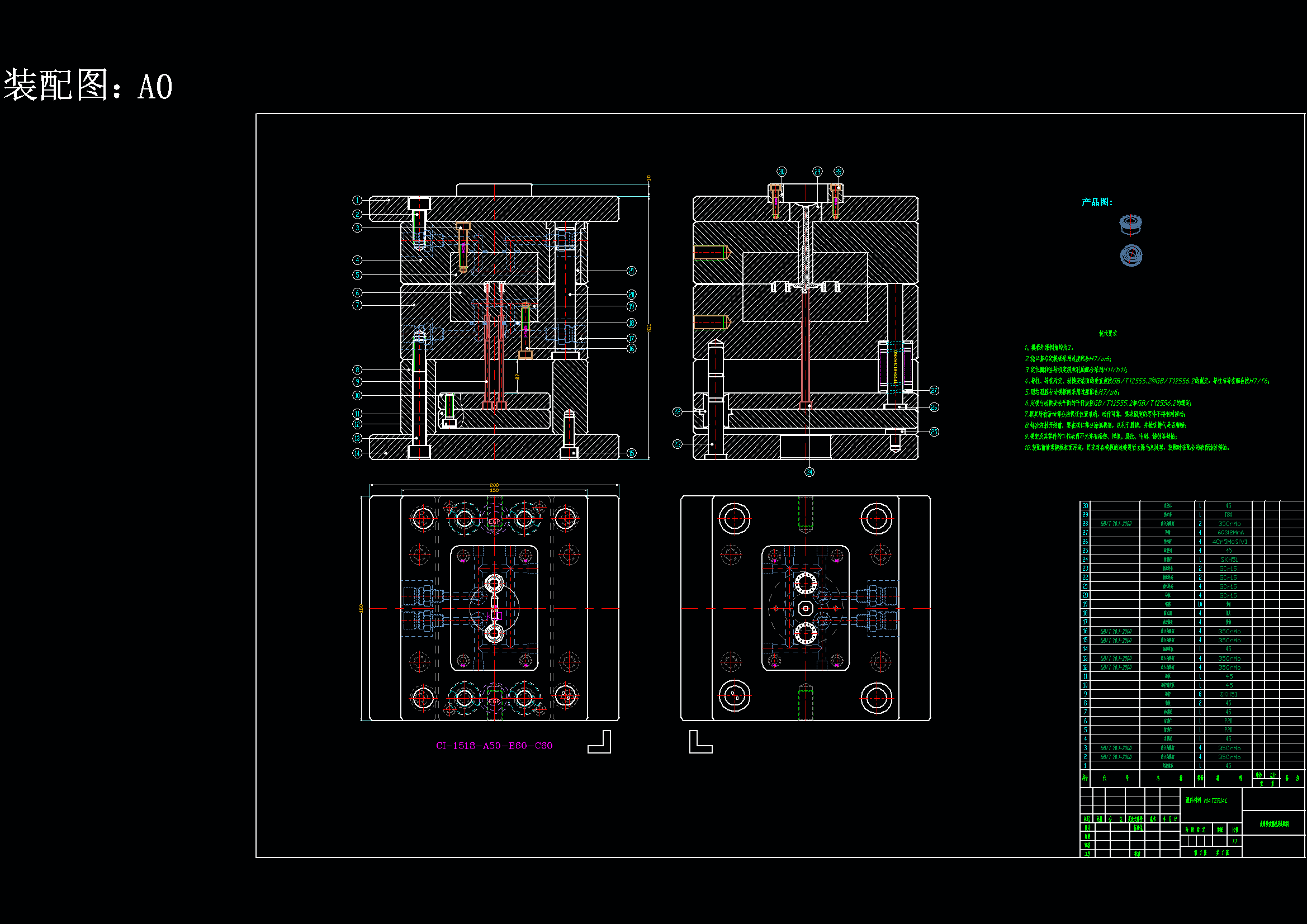Click part balloon number 29
This screenshot has height=924, width=1307.
817,172
